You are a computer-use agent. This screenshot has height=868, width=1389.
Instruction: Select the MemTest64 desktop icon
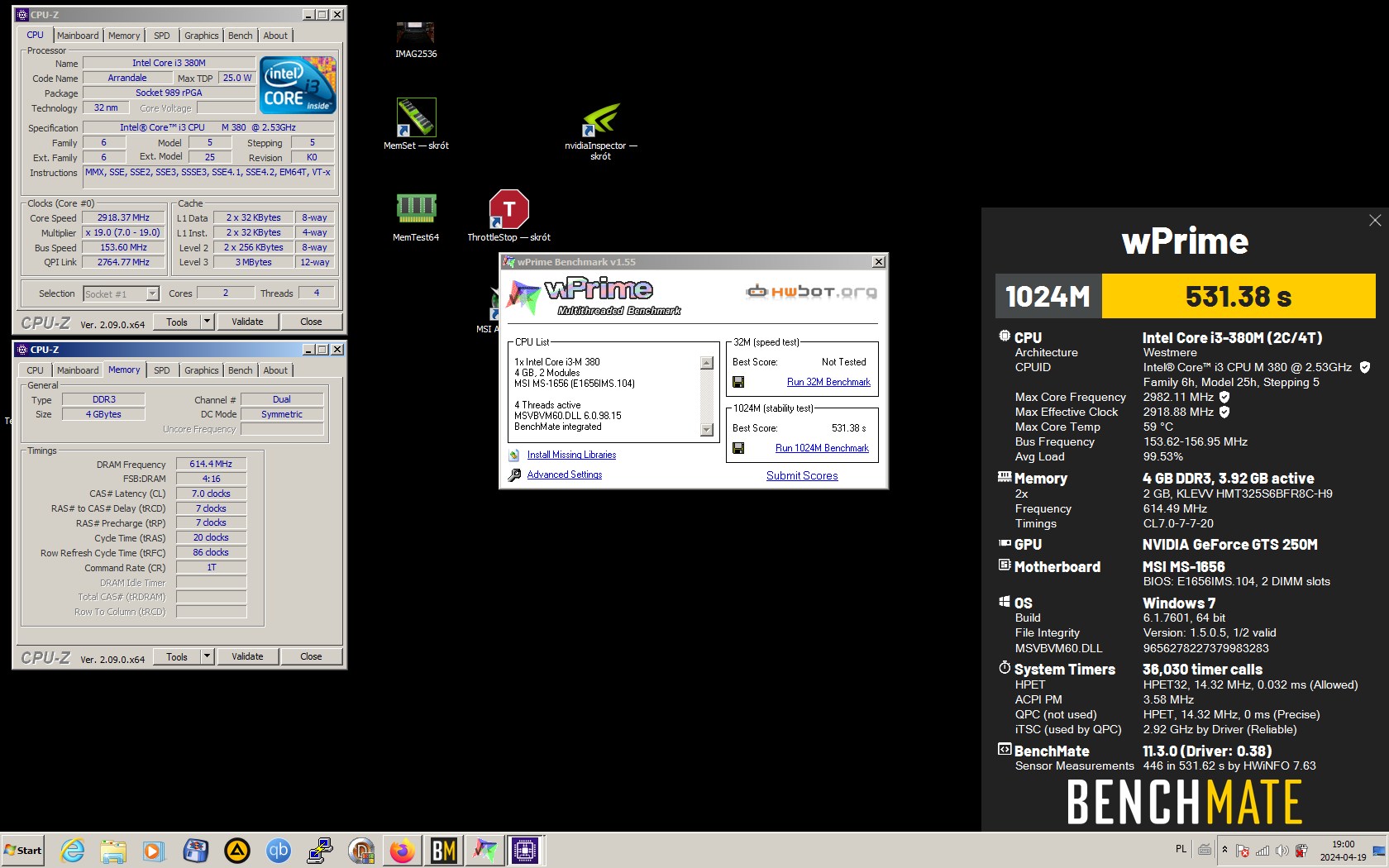[x=416, y=216]
